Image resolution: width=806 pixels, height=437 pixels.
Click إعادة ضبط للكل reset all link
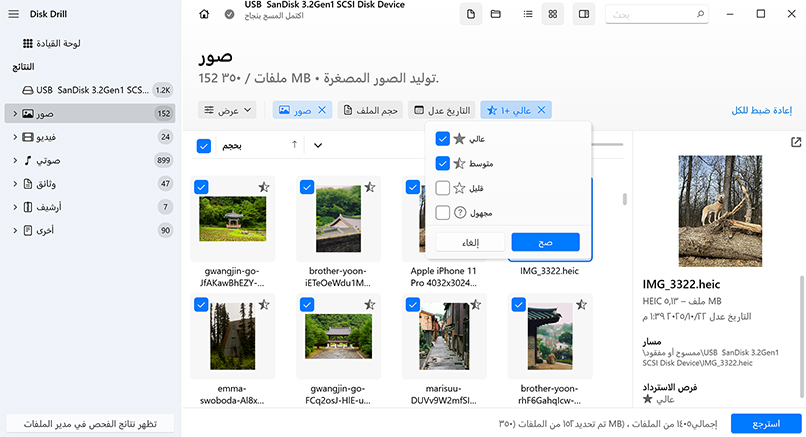[762, 111]
